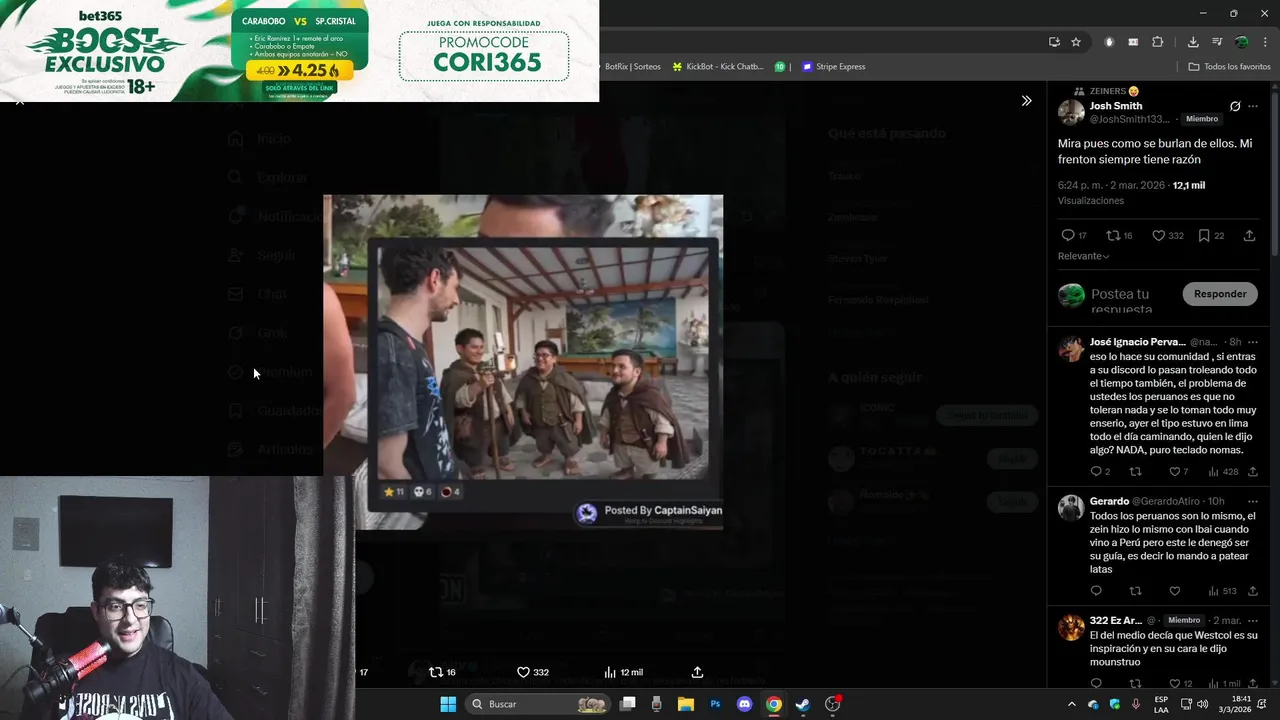Open 322 Ez Ar... profile name
The width and height of the screenshot is (1280, 720).
[1116, 620]
